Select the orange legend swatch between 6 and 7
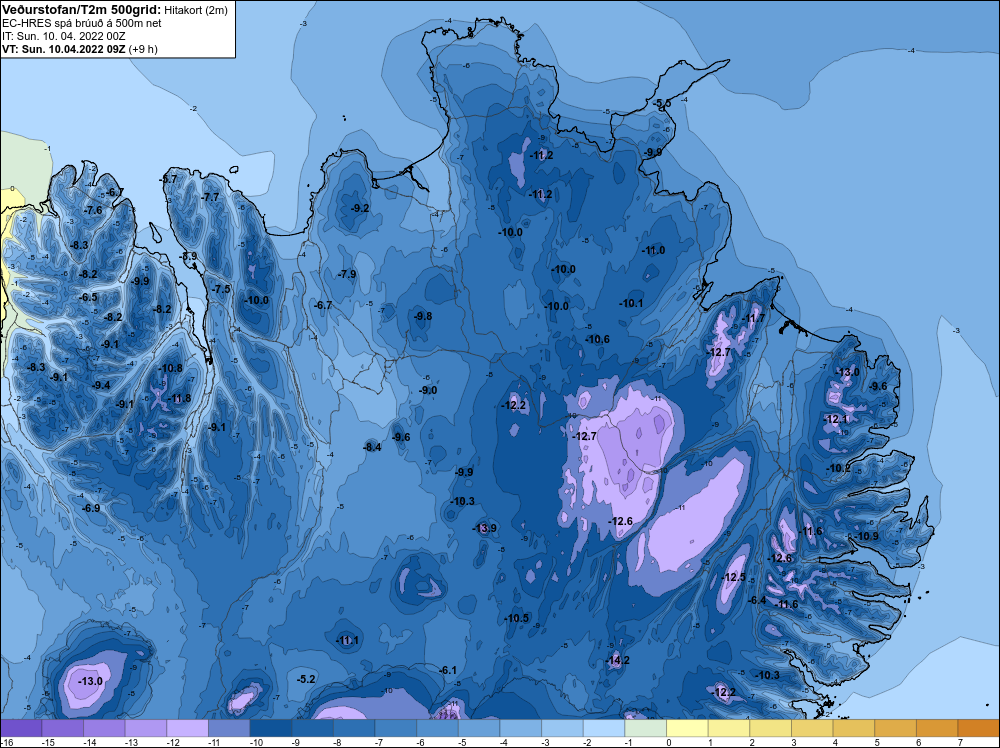The image size is (1000, 748). 937,728
